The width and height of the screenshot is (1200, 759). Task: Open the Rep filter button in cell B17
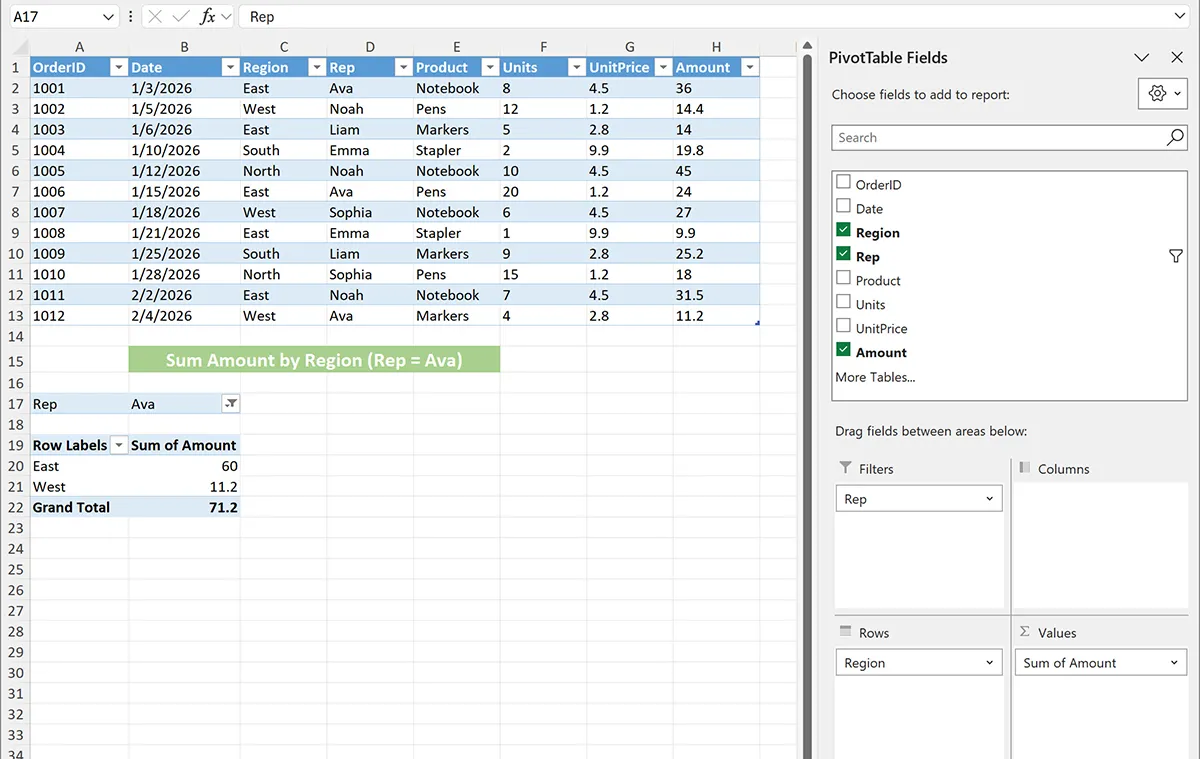tap(230, 404)
